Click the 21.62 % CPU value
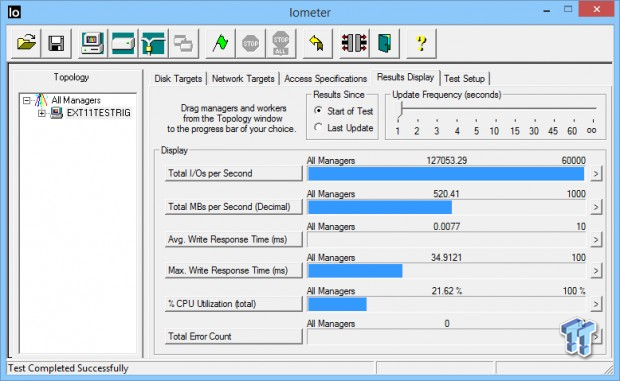The width and height of the screenshot is (620, 381). pos(447,291)
